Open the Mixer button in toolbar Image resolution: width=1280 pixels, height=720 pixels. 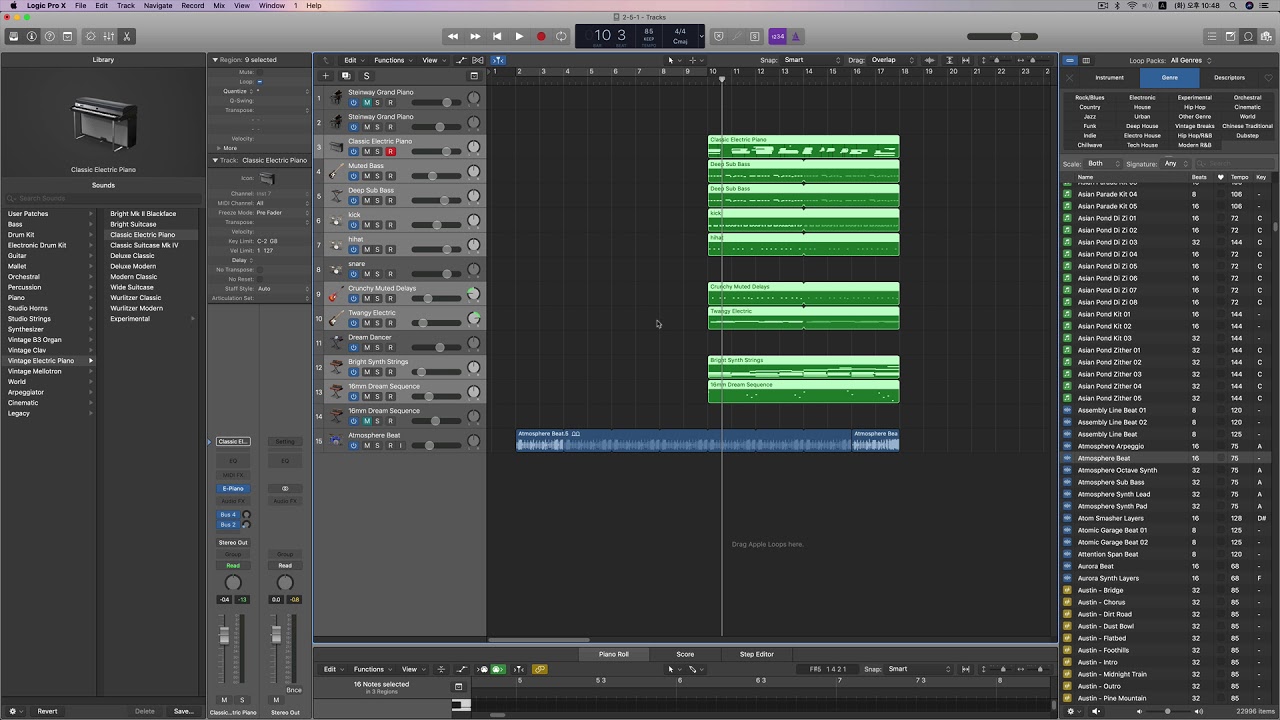pos(109,37)
